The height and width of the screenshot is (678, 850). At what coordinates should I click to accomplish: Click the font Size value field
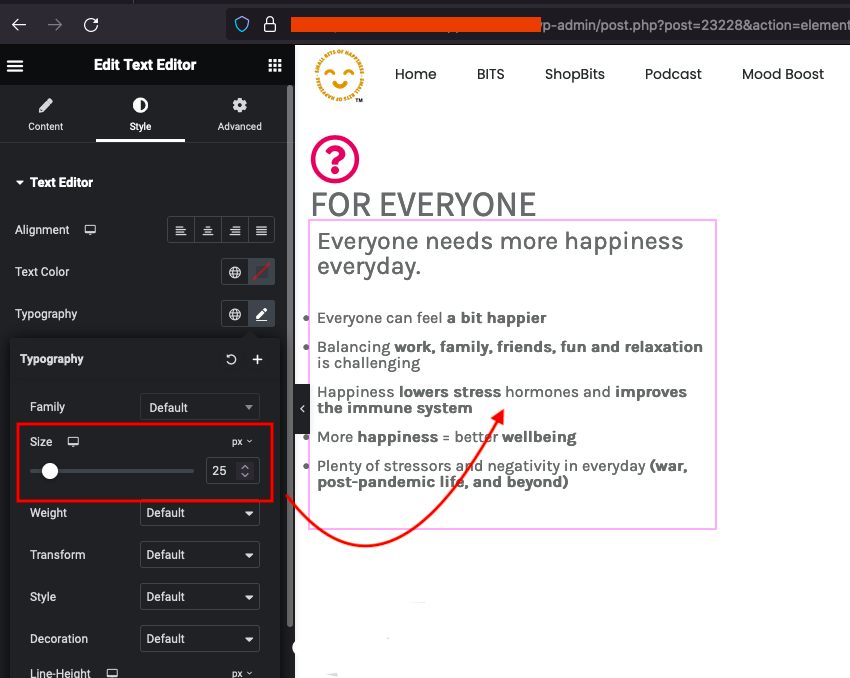pyautogui.click(x=222, y=470)
